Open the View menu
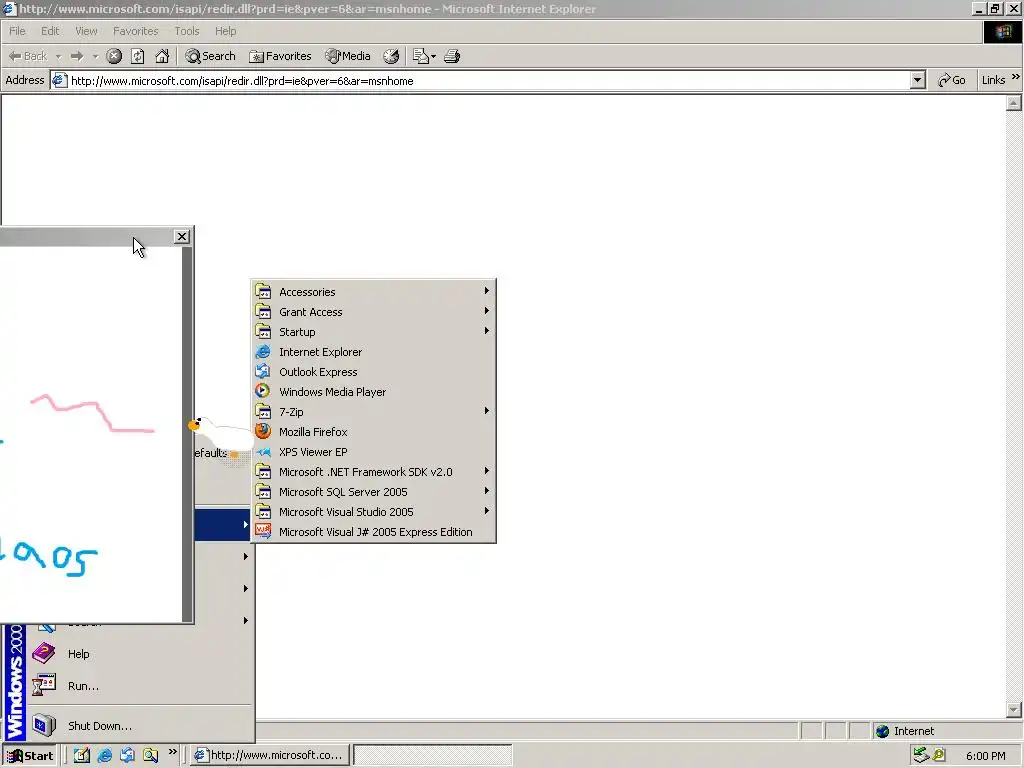 [86, 31]
